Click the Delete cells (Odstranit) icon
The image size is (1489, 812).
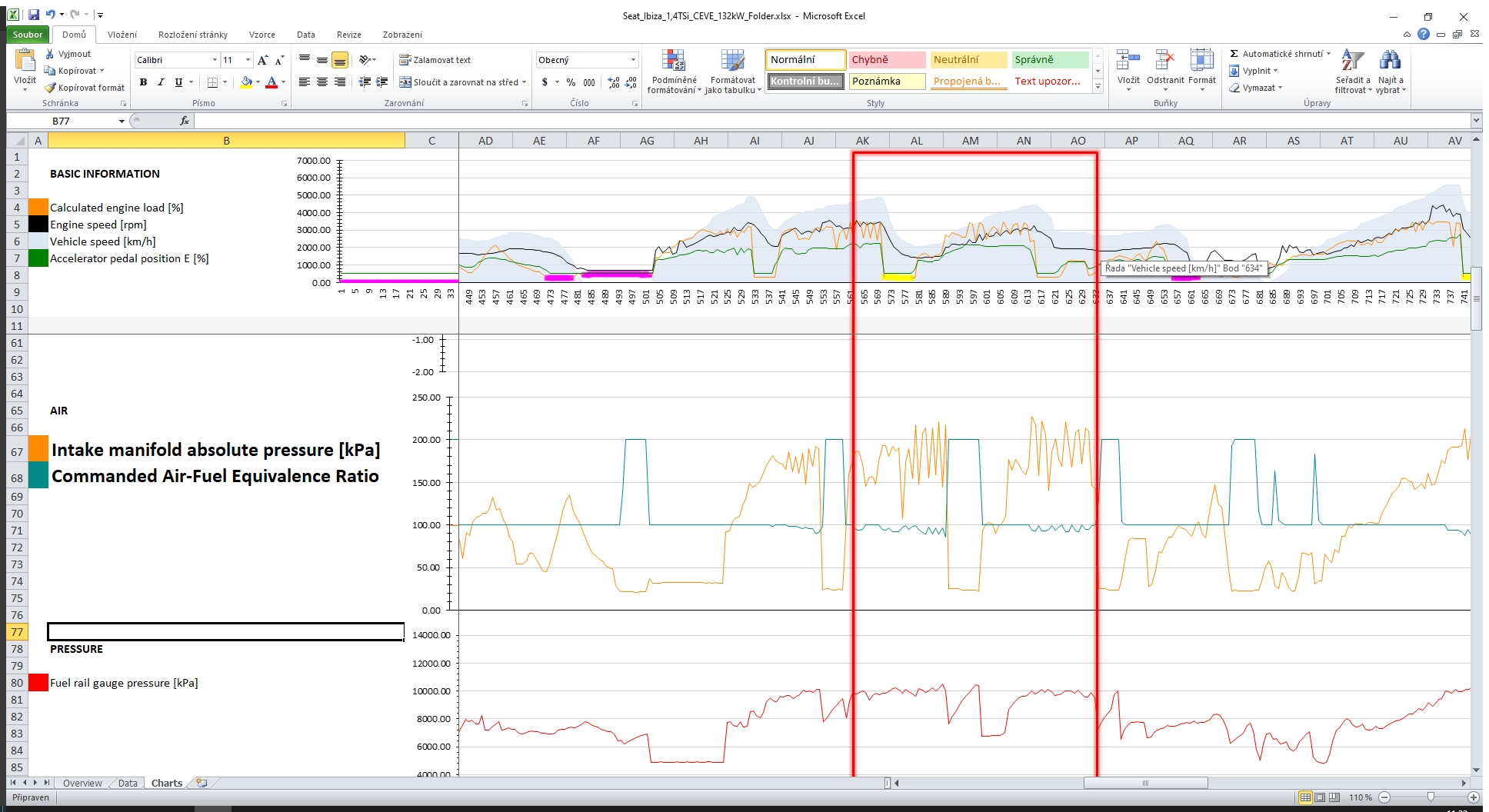(1165, 61)
